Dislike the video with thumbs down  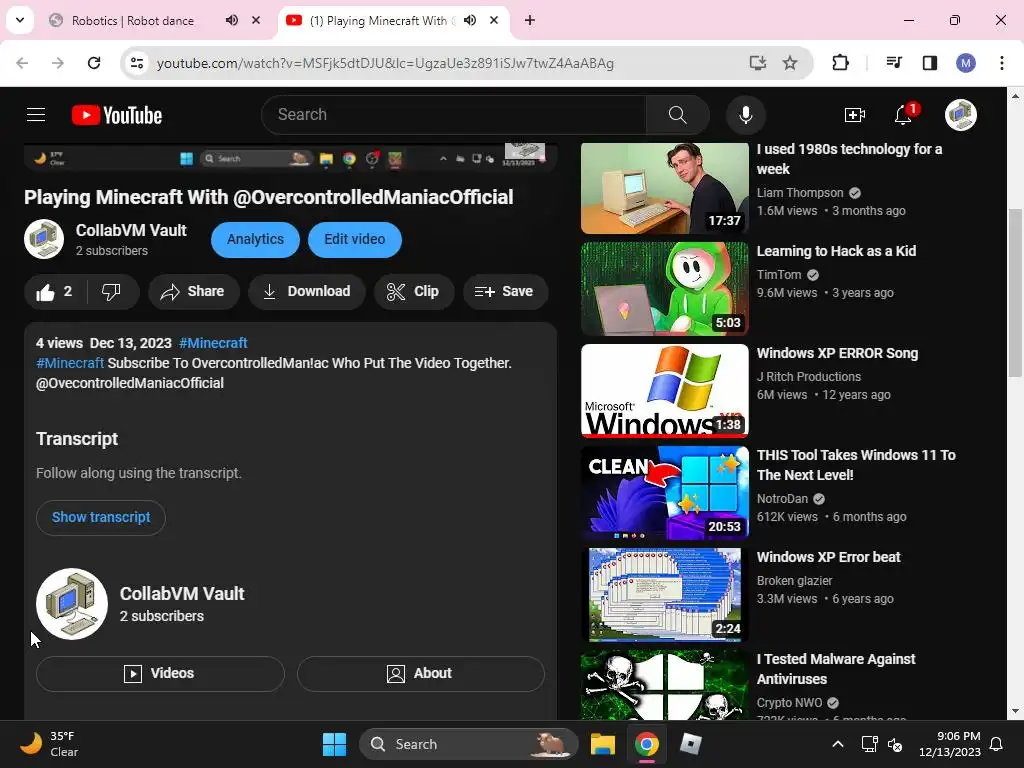(x=112, y=292)
